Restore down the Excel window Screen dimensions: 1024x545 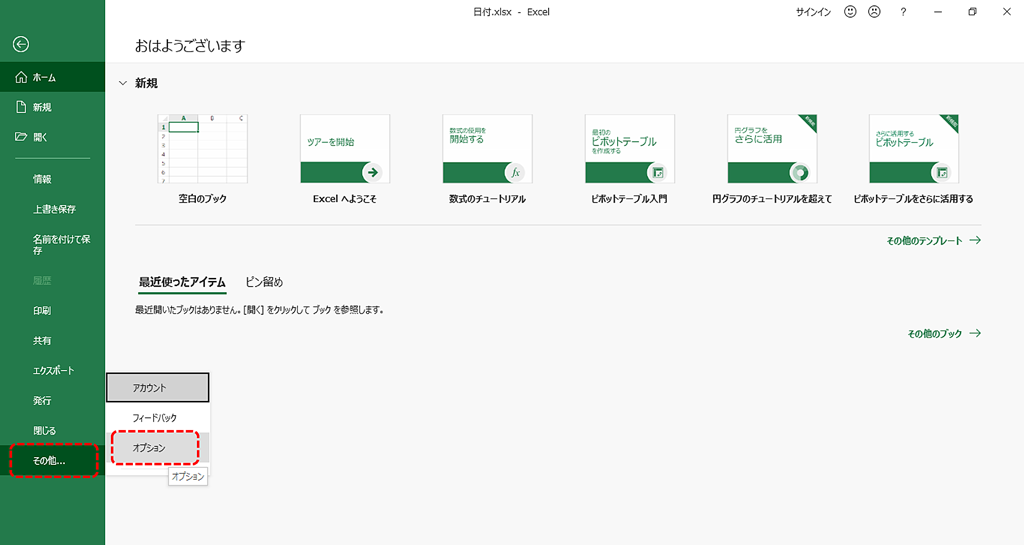972,12
